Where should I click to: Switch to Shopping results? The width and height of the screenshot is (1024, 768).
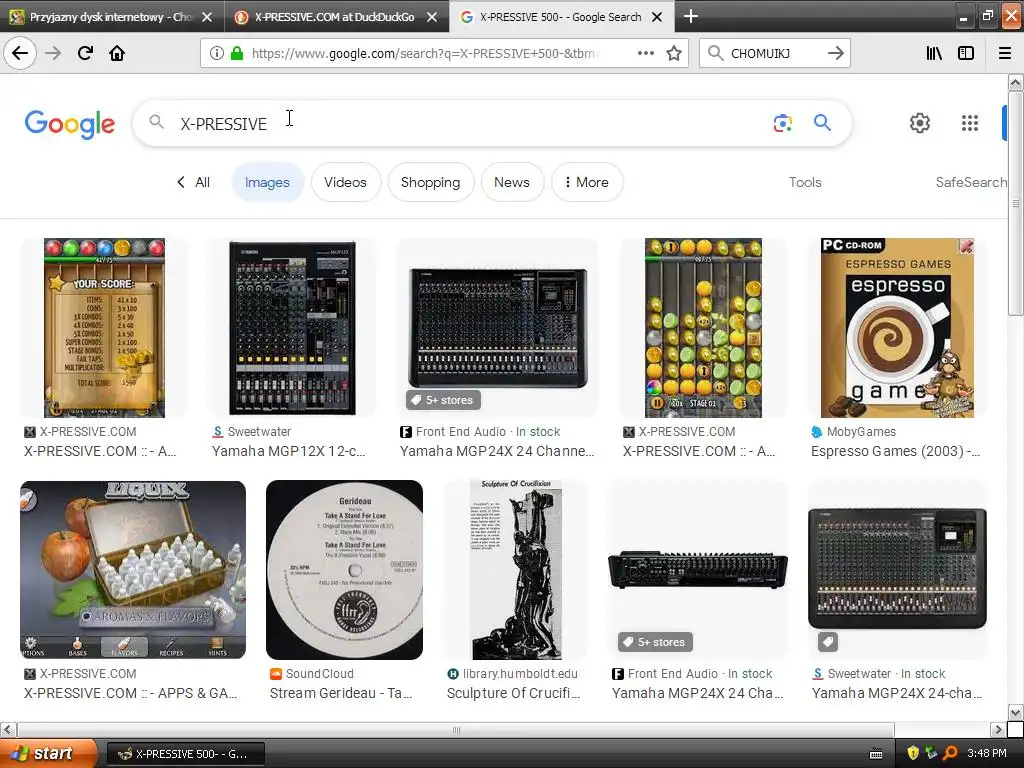[x=430, y=182]
